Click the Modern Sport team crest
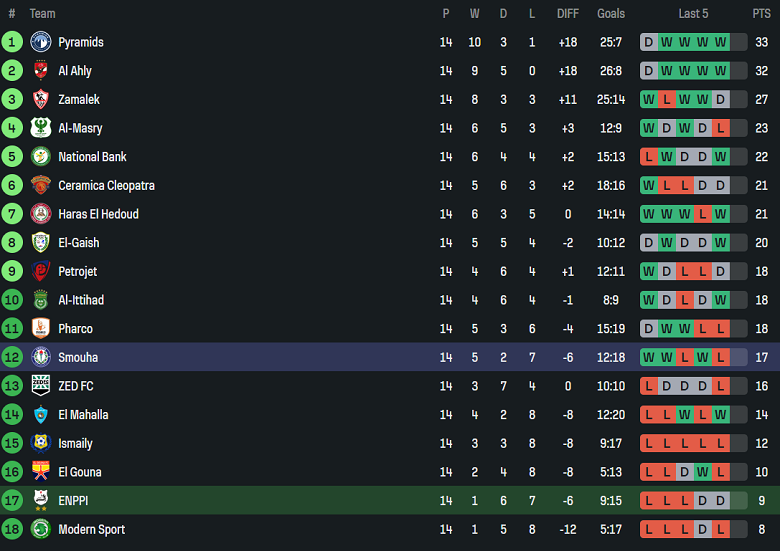 tap(41, 529)
